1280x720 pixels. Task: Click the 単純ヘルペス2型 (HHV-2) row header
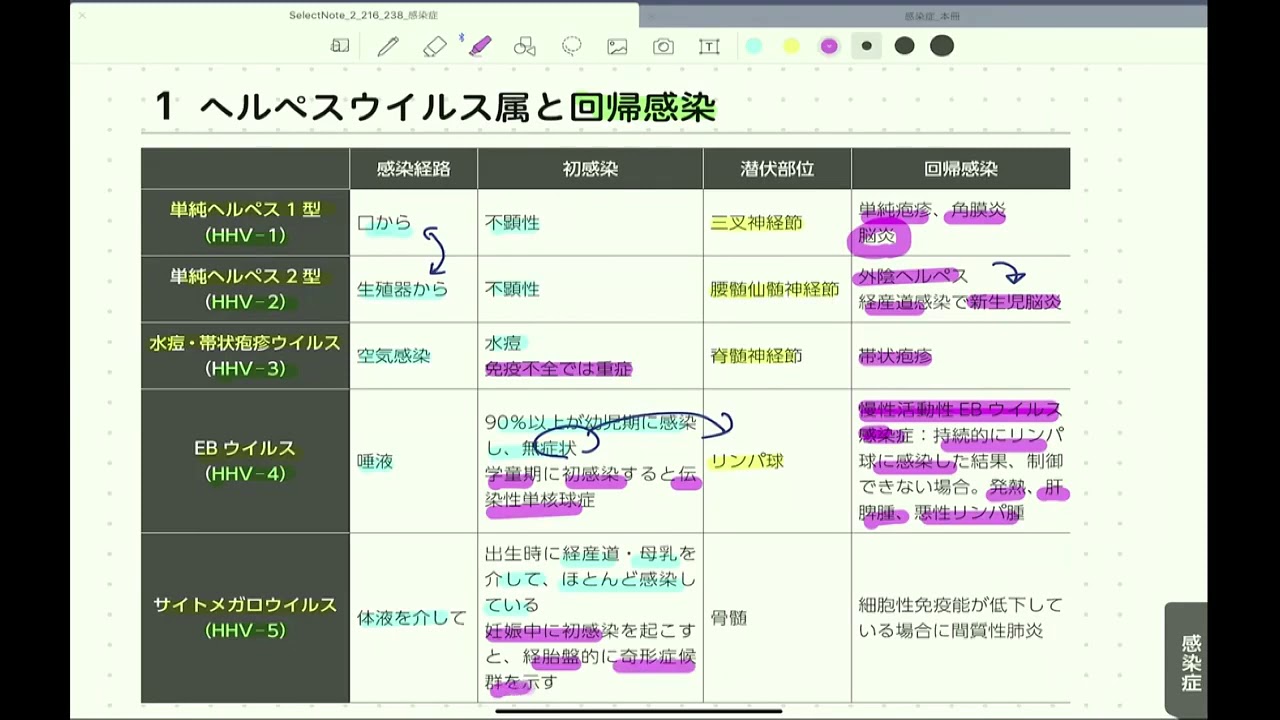(x=245, y=288)
